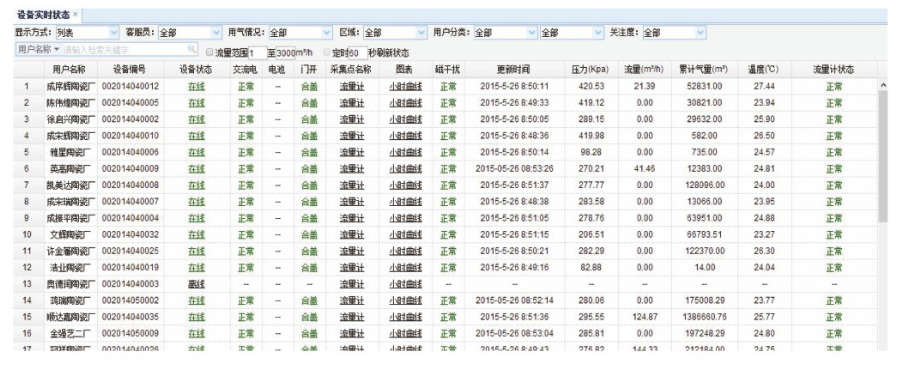
Task: Click 在线 link for device 002014040009
Action: tap(197, 169)
